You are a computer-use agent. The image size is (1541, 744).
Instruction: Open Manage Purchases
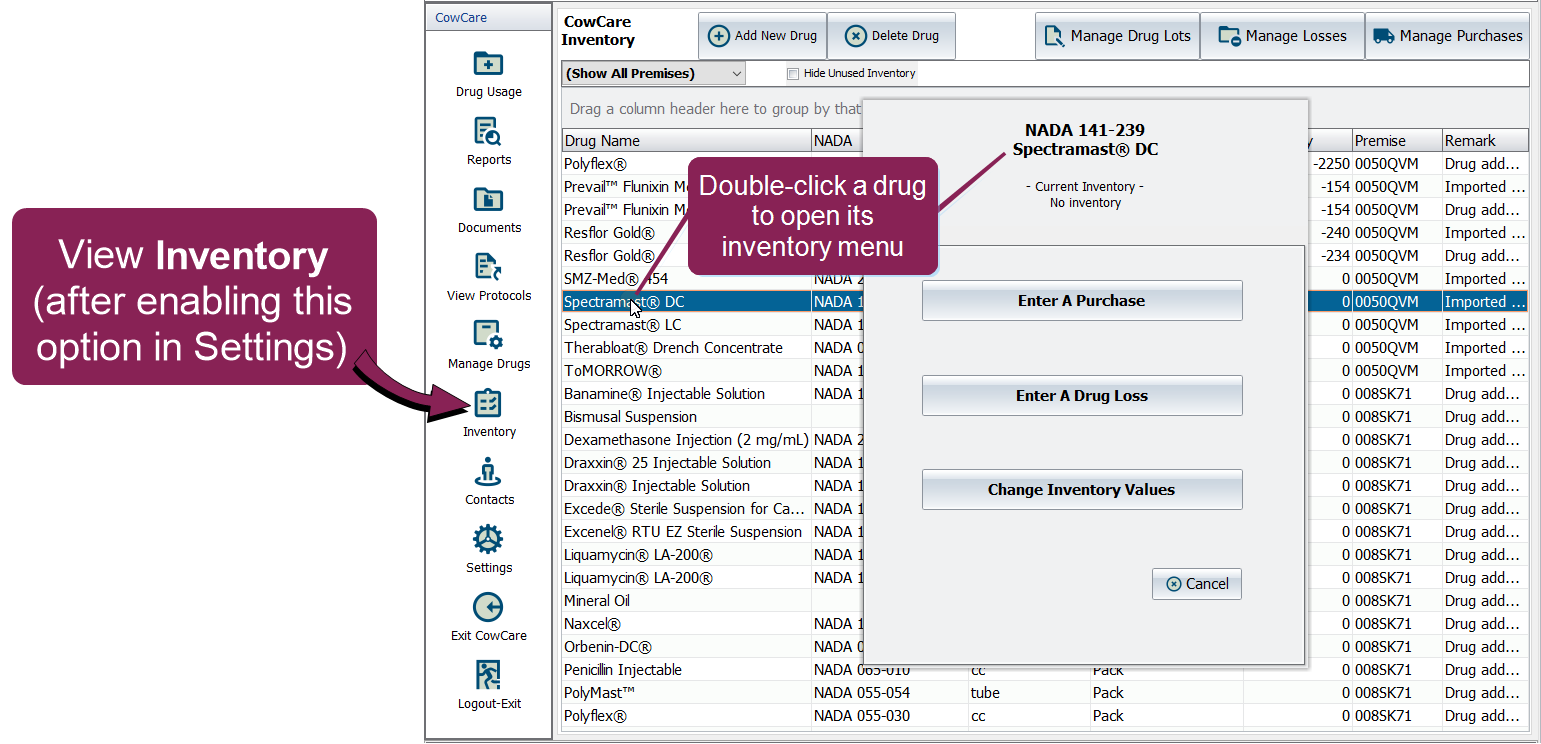click(x=1447, y=36)
